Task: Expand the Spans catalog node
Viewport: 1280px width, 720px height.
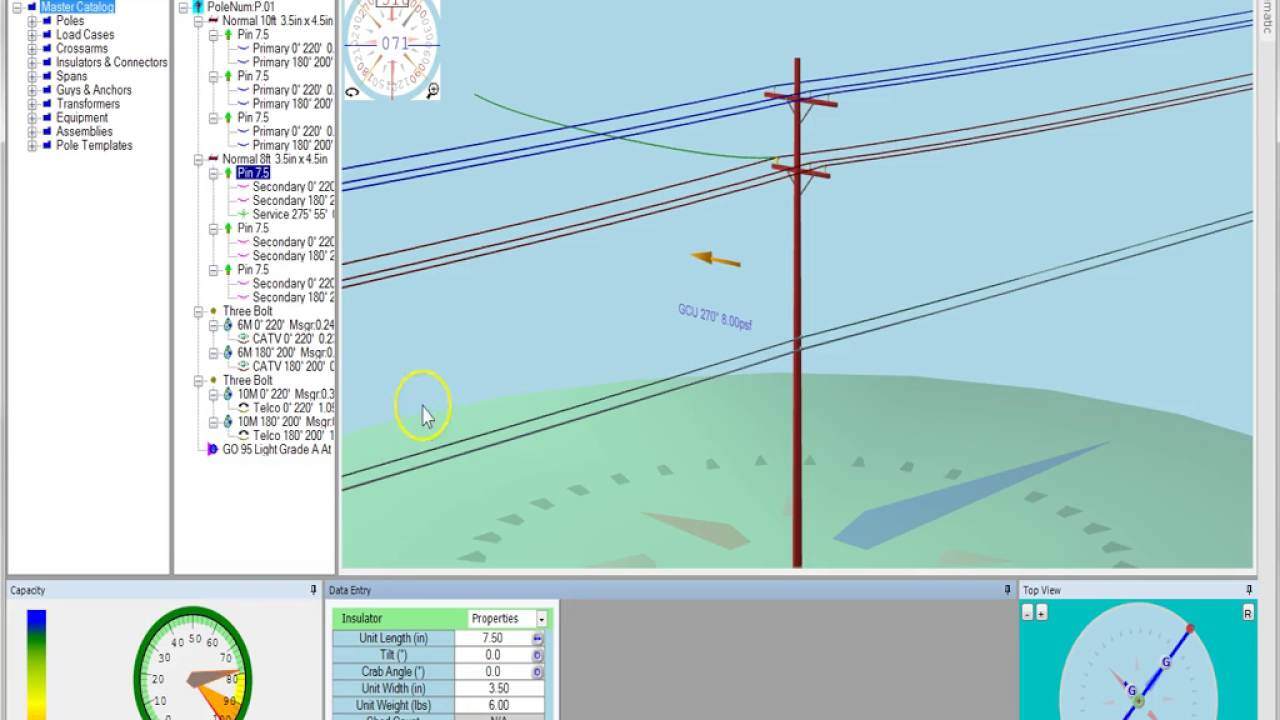Action: 32,76
